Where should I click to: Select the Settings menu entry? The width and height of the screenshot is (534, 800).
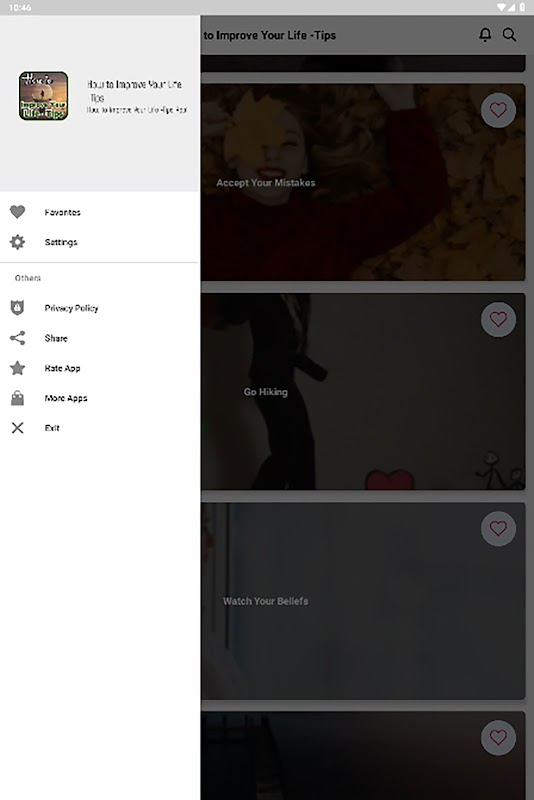(99, 242)
